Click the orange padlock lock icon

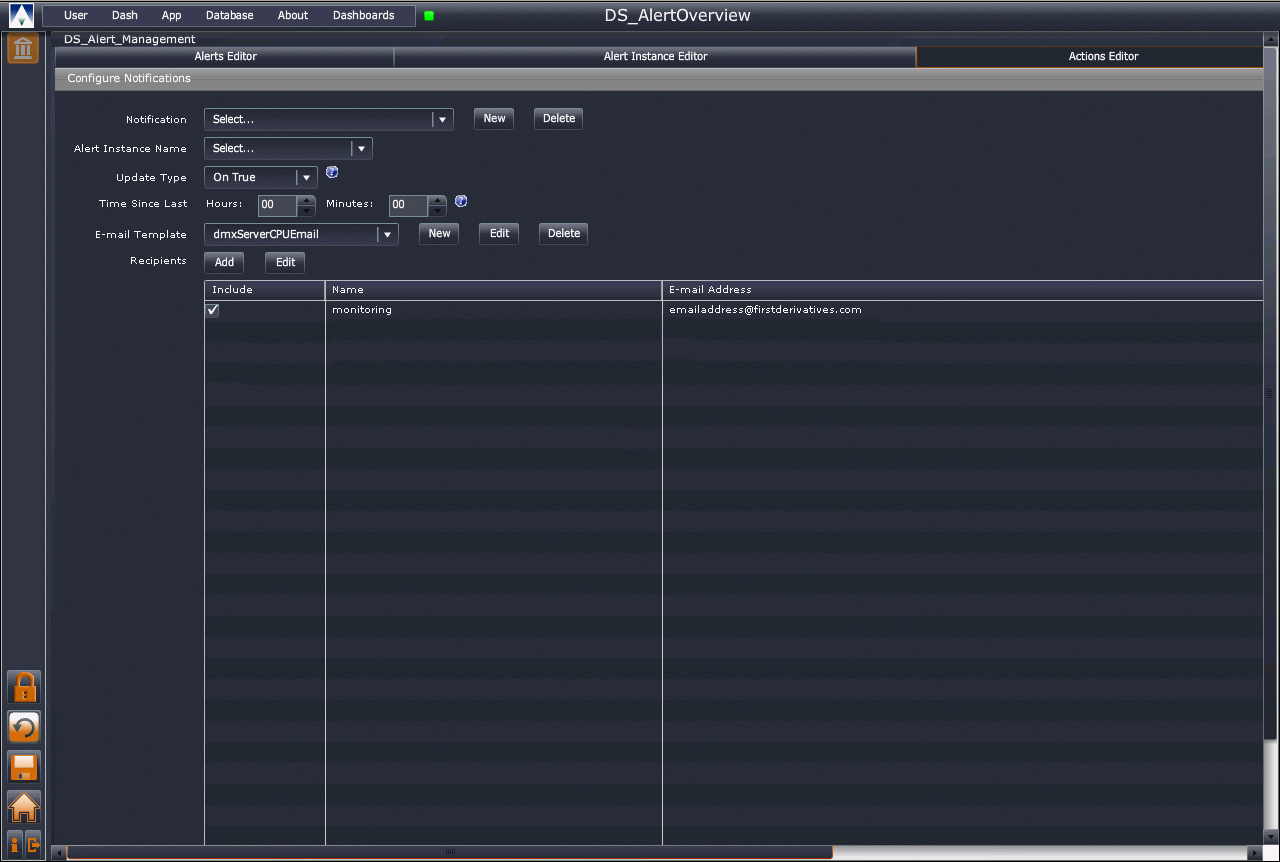24,687
